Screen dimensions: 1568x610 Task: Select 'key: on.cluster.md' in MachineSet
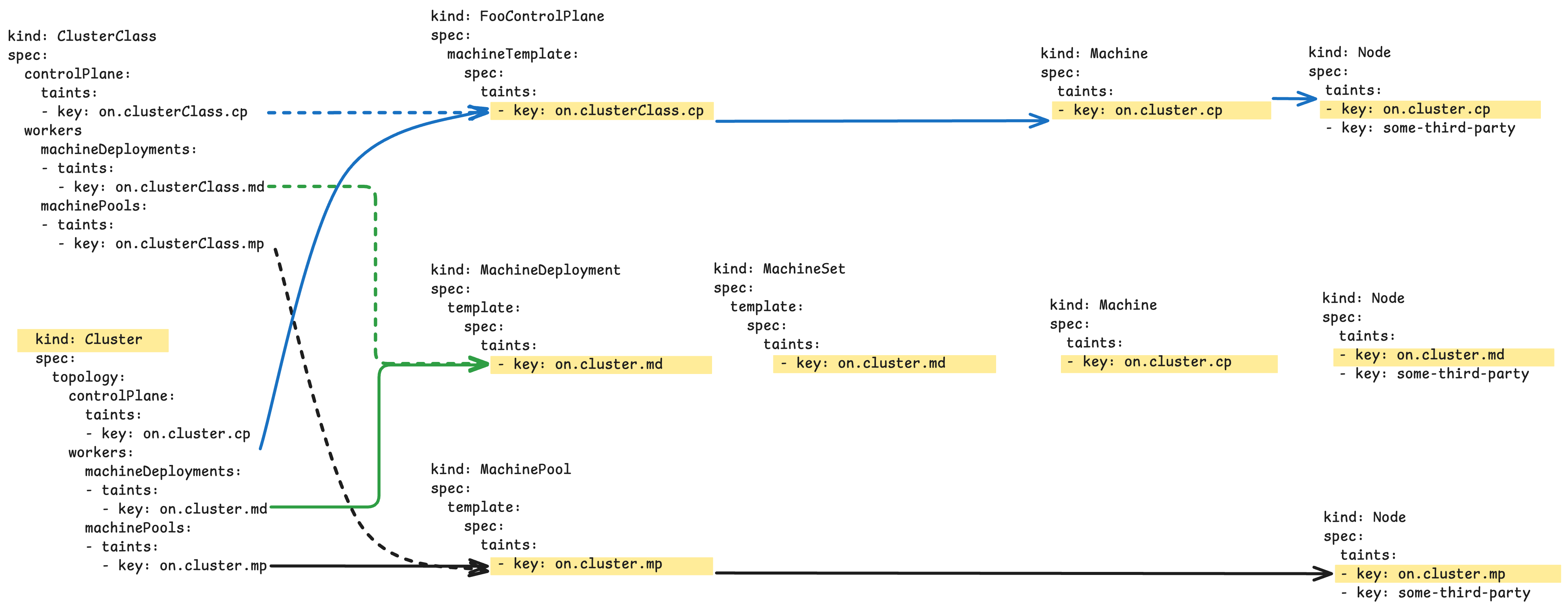click(885, 364)
